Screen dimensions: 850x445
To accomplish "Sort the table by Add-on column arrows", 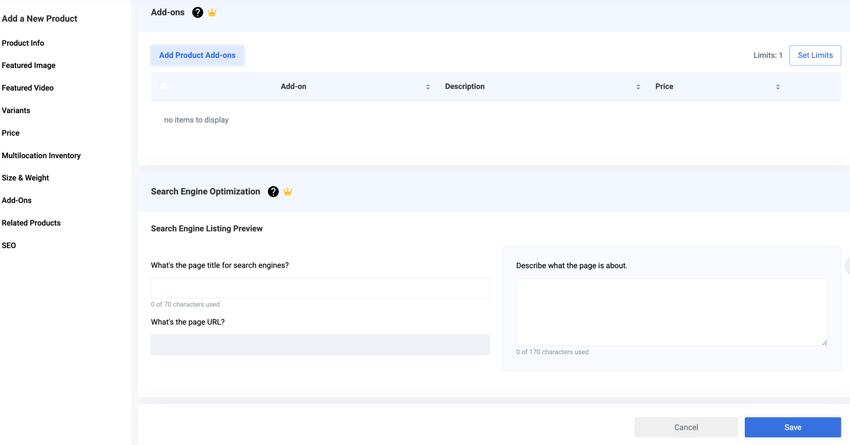I will tap(428, 87).
